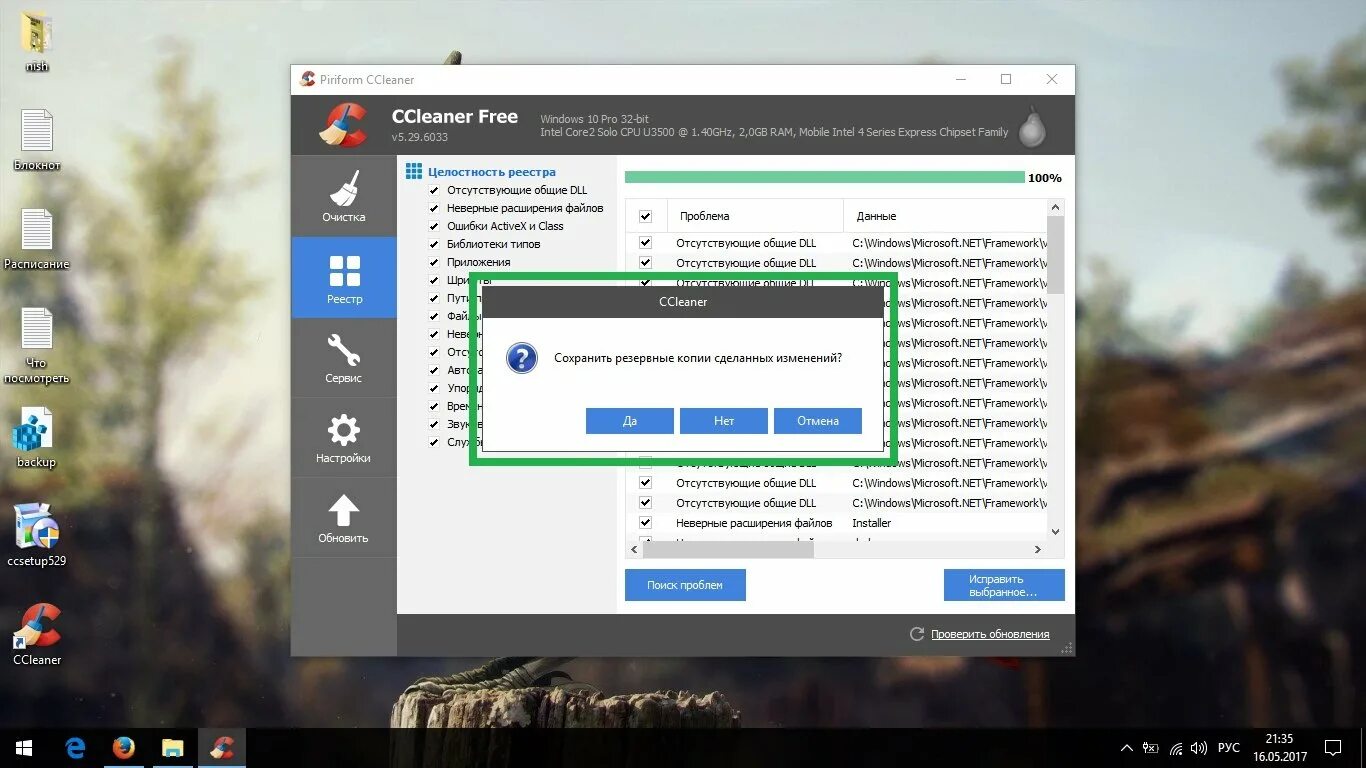Toggle the checkbox of the Installer row
Viewport: 1366px width, 768px height.
coord(645,523)
